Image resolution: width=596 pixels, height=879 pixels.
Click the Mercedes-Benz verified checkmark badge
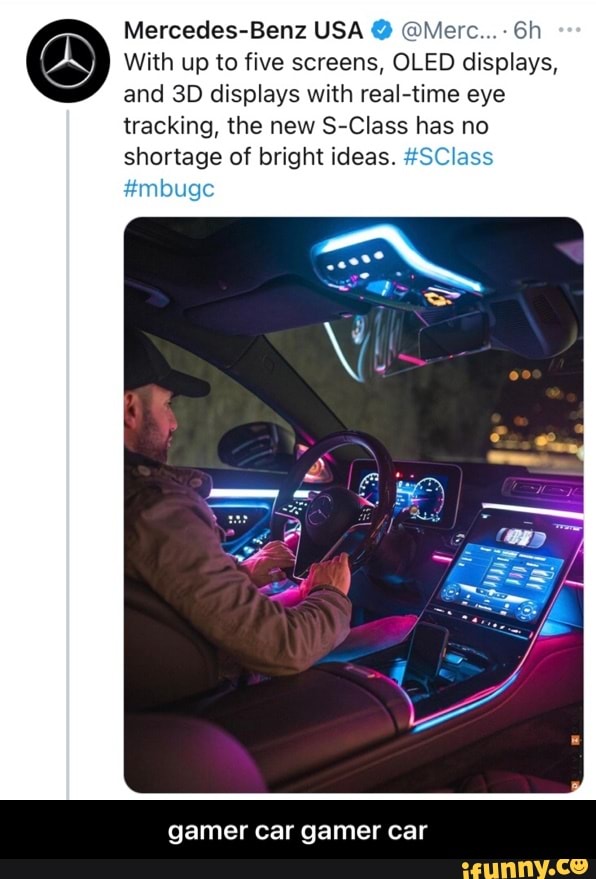coord(380,30)
